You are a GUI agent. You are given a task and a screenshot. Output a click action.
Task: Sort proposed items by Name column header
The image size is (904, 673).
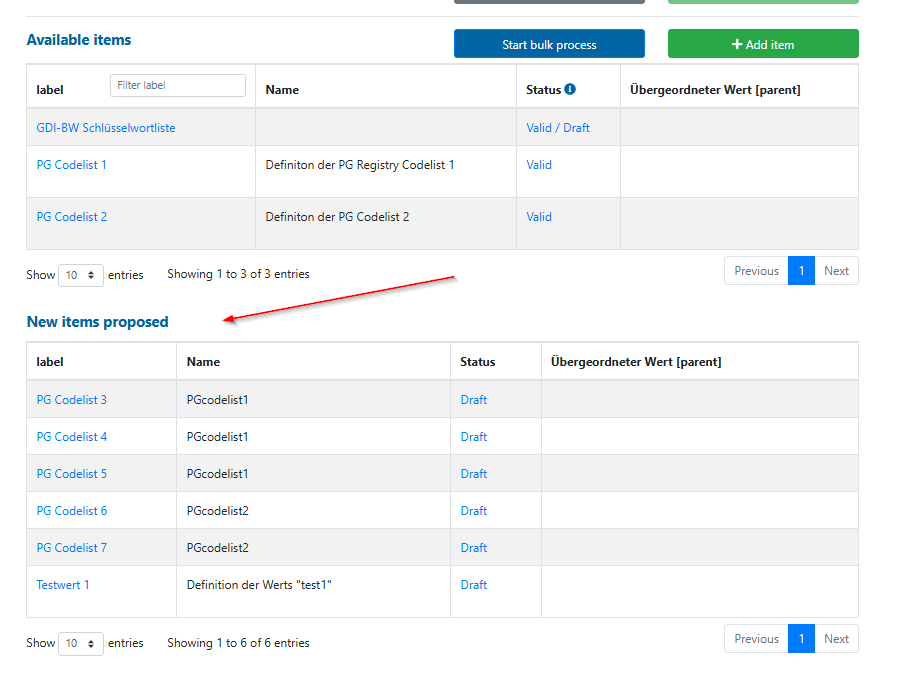203,362
